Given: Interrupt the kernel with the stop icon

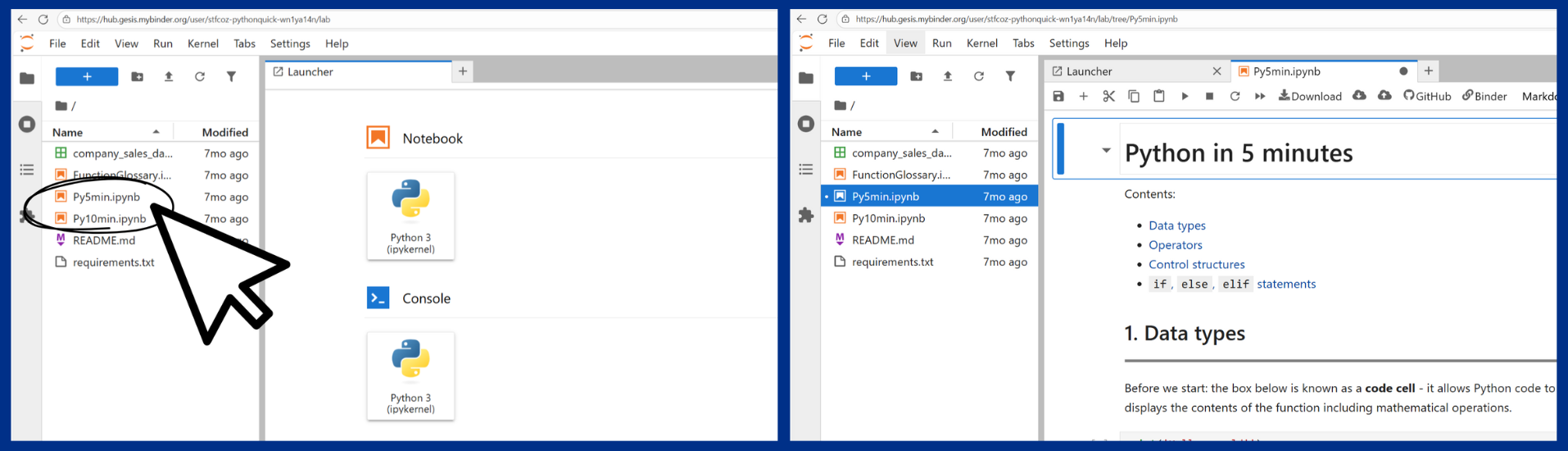Looking at the screenshot, I should pos(1209,97).
